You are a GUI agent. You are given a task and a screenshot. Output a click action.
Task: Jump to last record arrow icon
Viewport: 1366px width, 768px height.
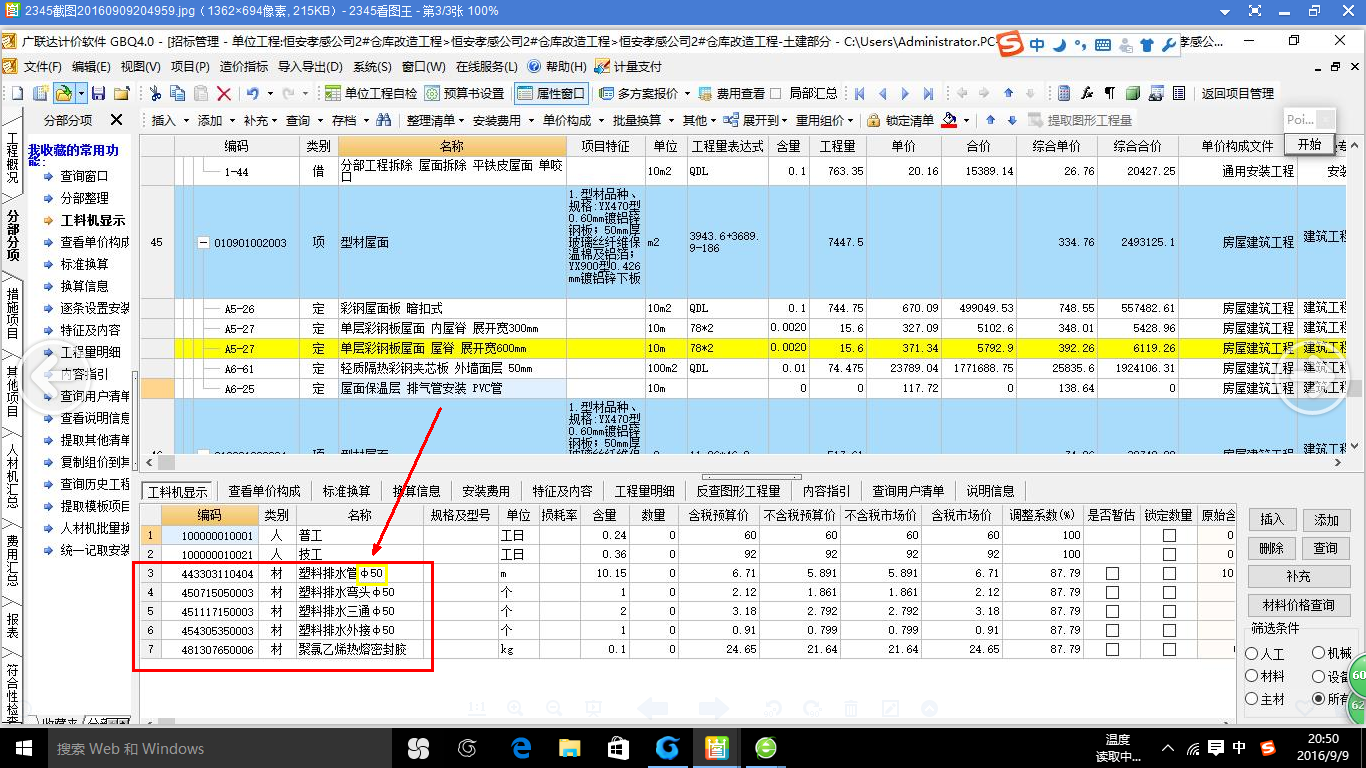(928, 93)
